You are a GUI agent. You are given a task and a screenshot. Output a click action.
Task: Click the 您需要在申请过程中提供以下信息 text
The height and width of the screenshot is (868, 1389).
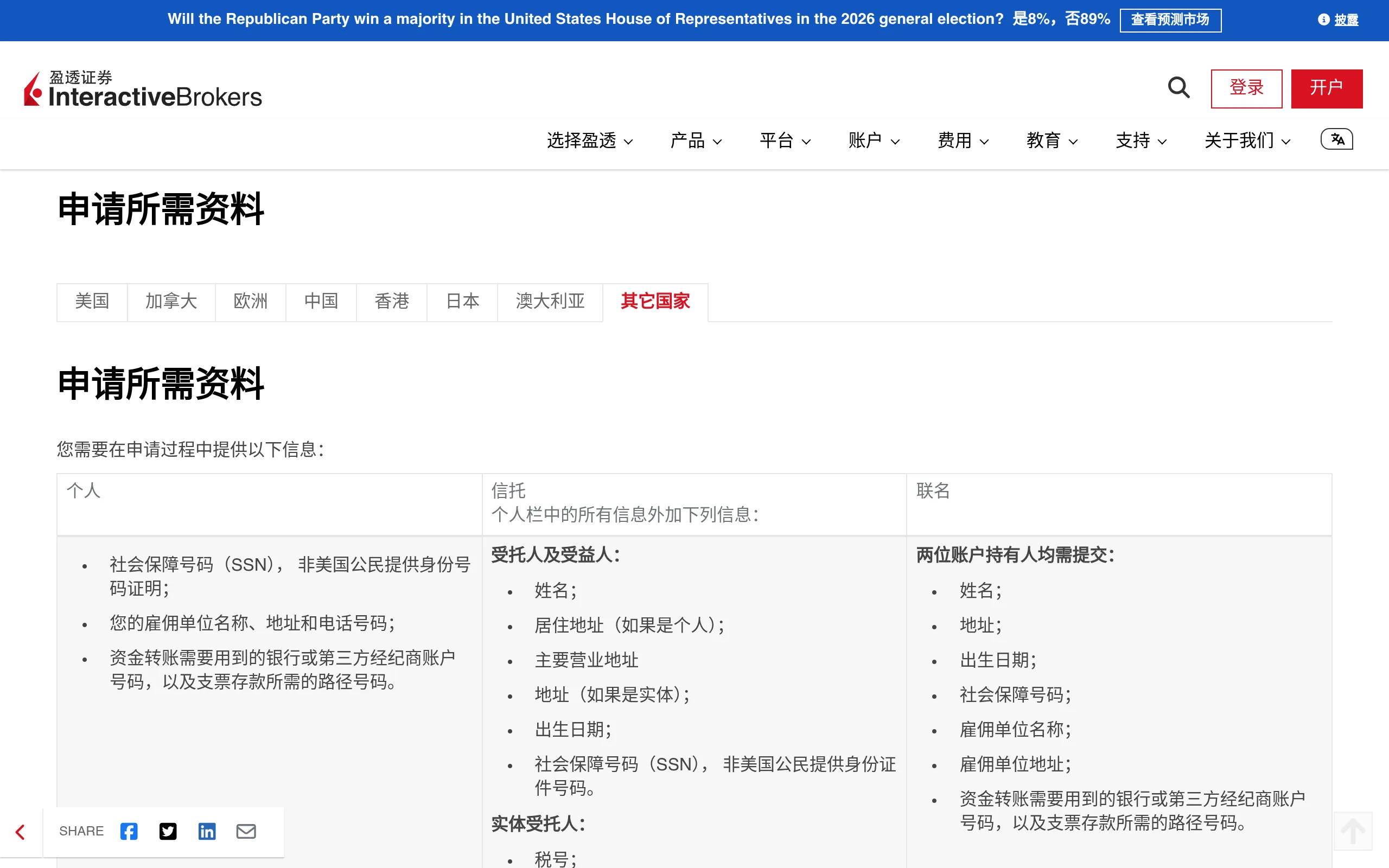click(190, 450)
